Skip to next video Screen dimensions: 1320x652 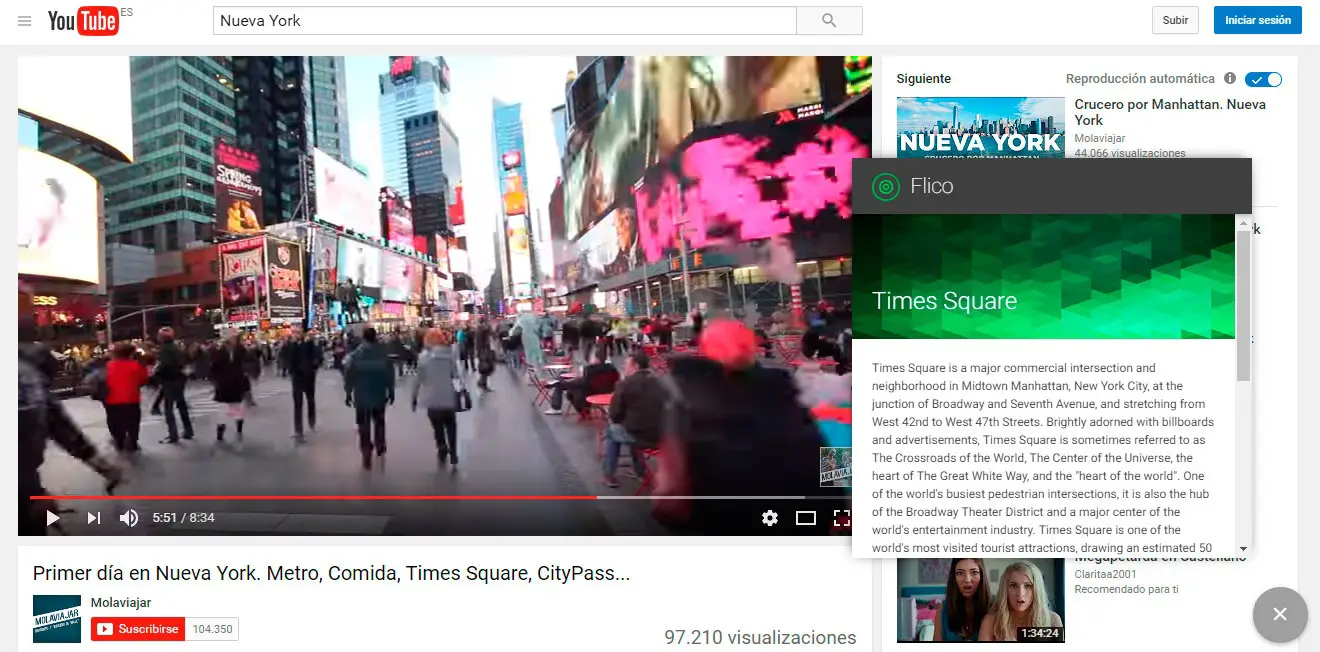(x=93, y=518)
